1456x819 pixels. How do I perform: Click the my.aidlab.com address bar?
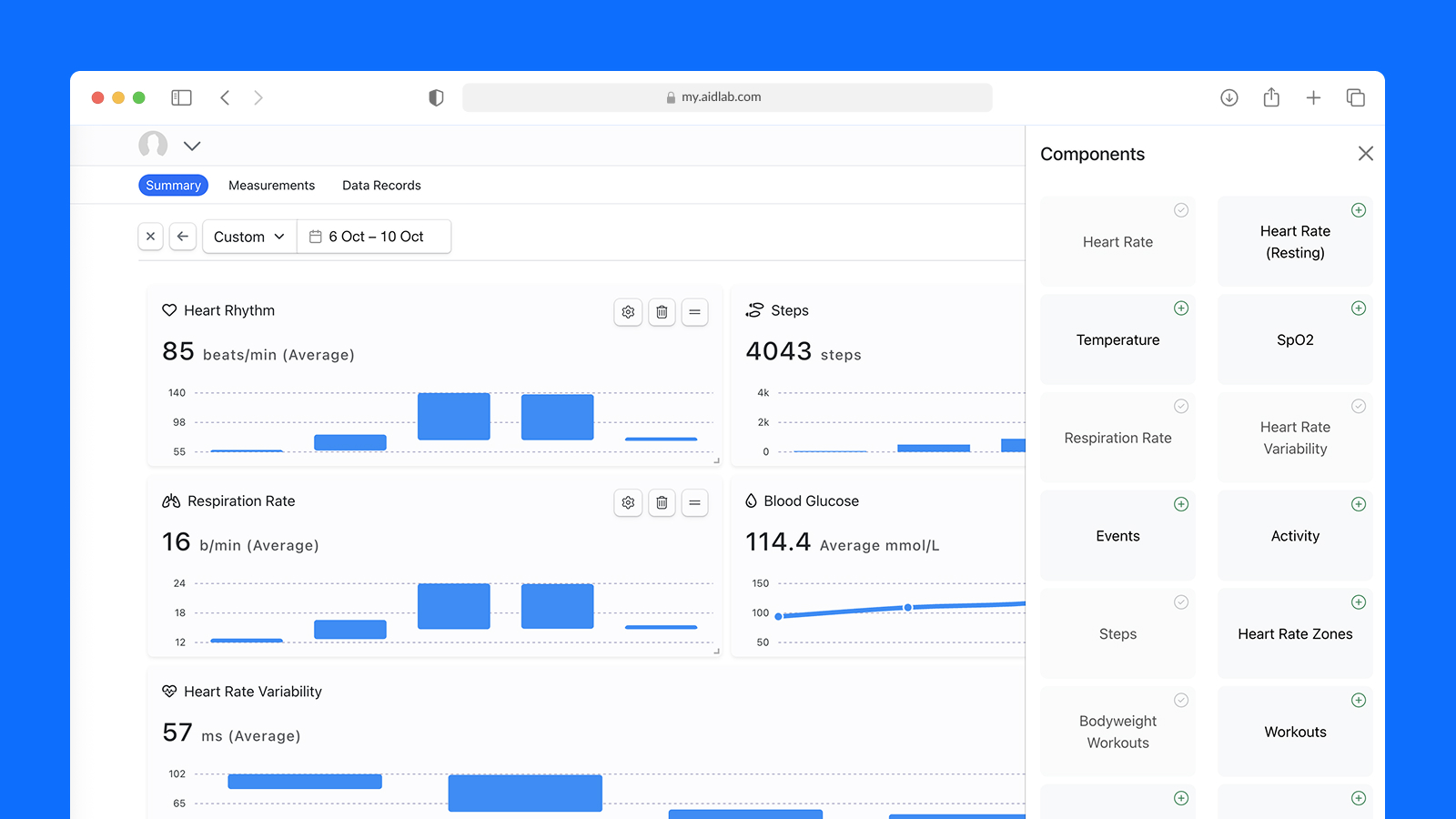(727, 96)
